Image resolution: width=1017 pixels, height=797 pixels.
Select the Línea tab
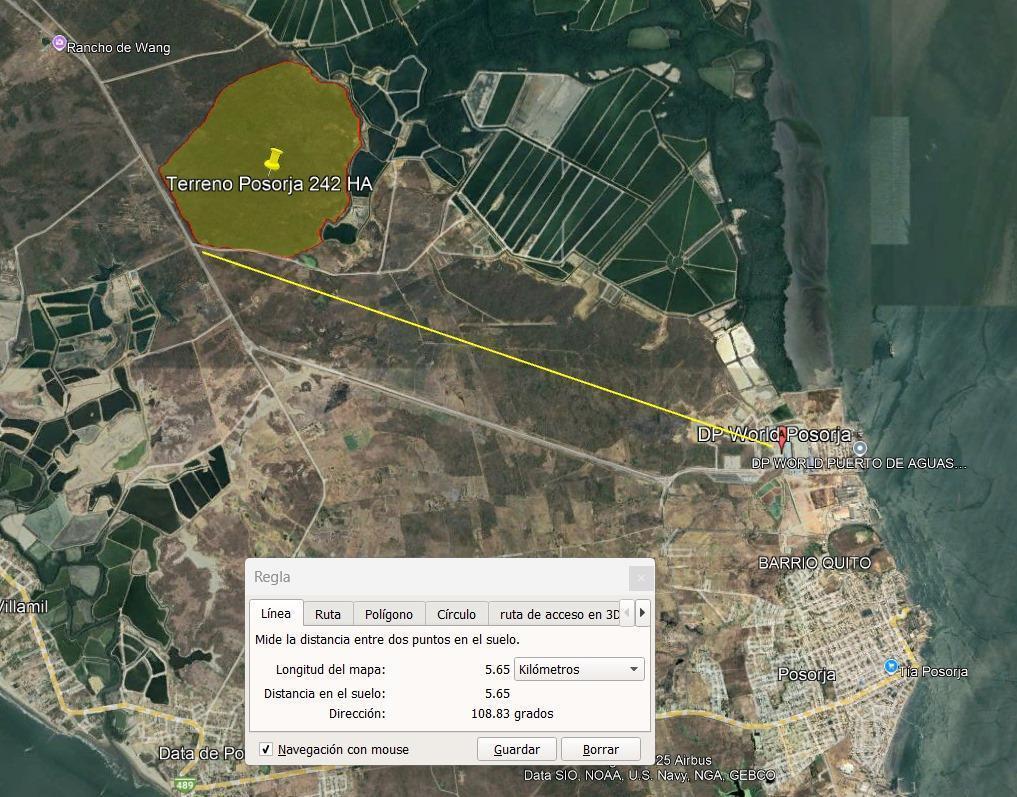276,613
